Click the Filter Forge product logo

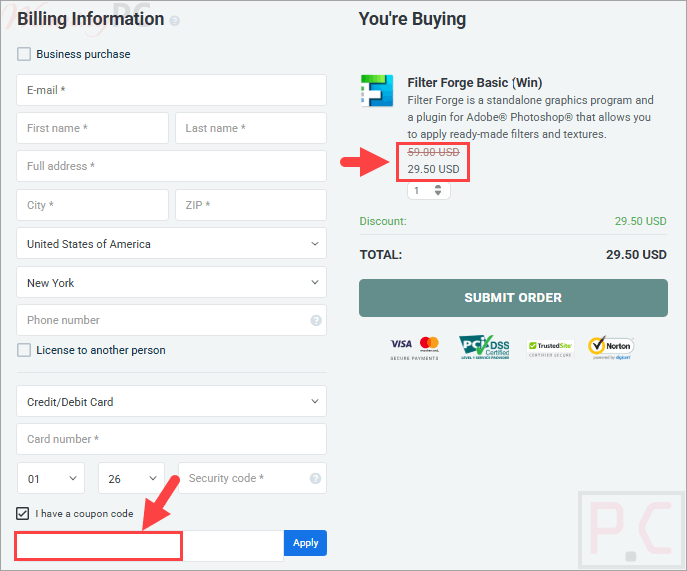377,91
